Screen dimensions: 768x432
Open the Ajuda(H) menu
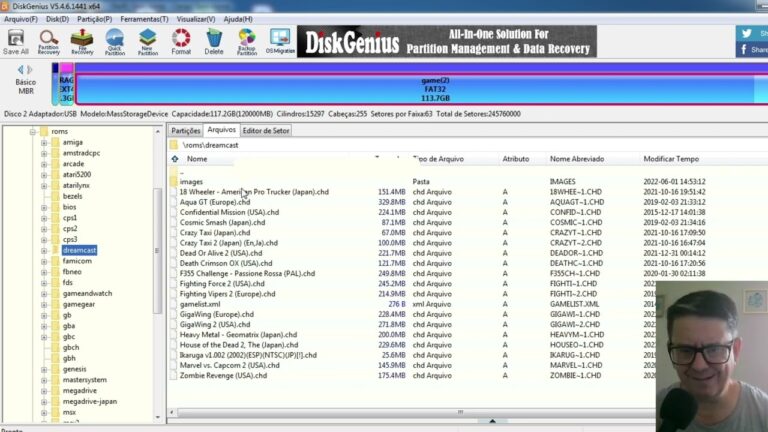238,19
